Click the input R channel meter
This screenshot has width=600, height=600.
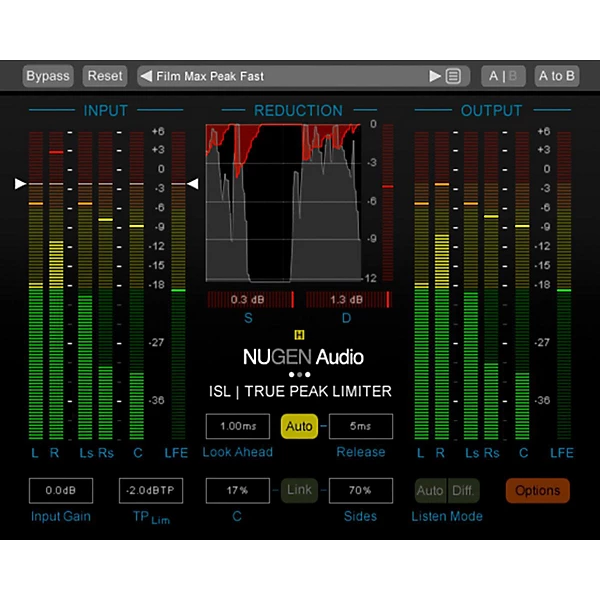click(56, 285)
